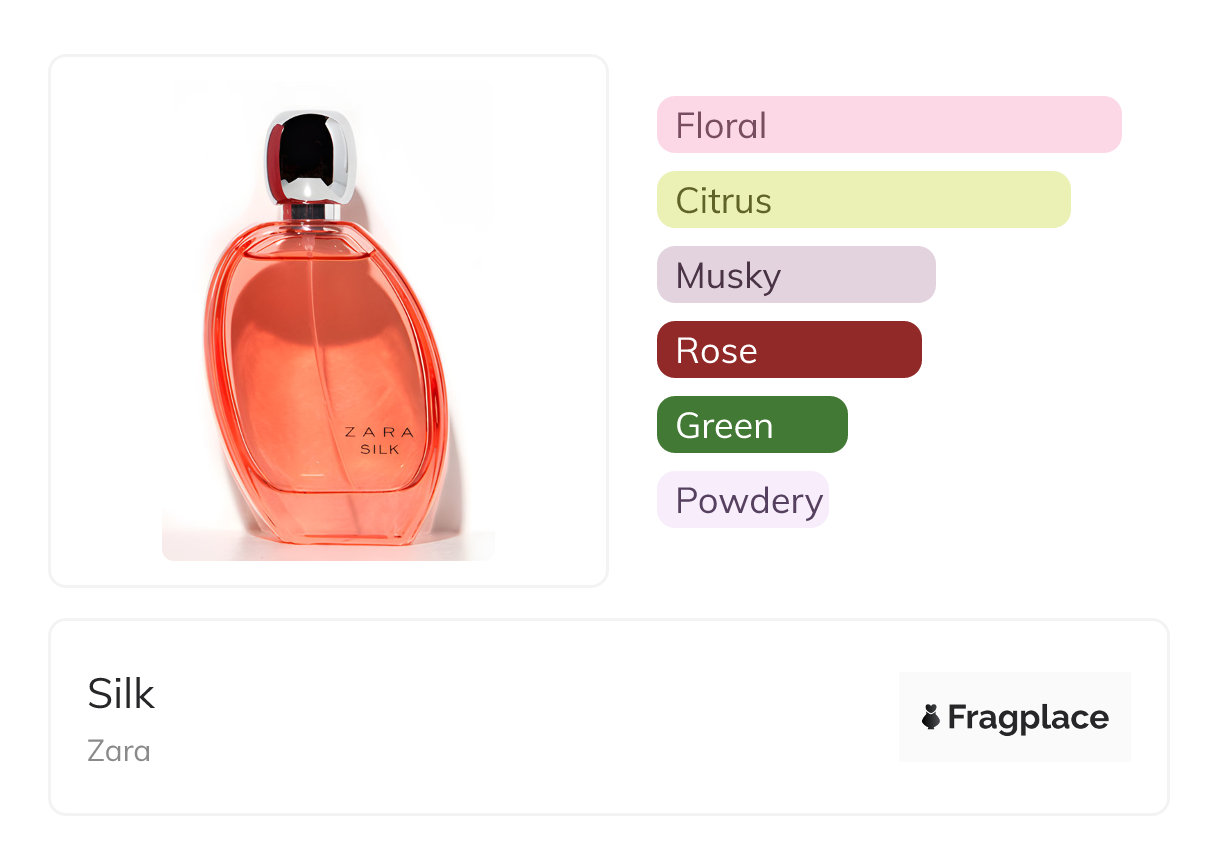Click the silver cap of the perfume bottle
The image size is (1218, 864).
[310, 155]
